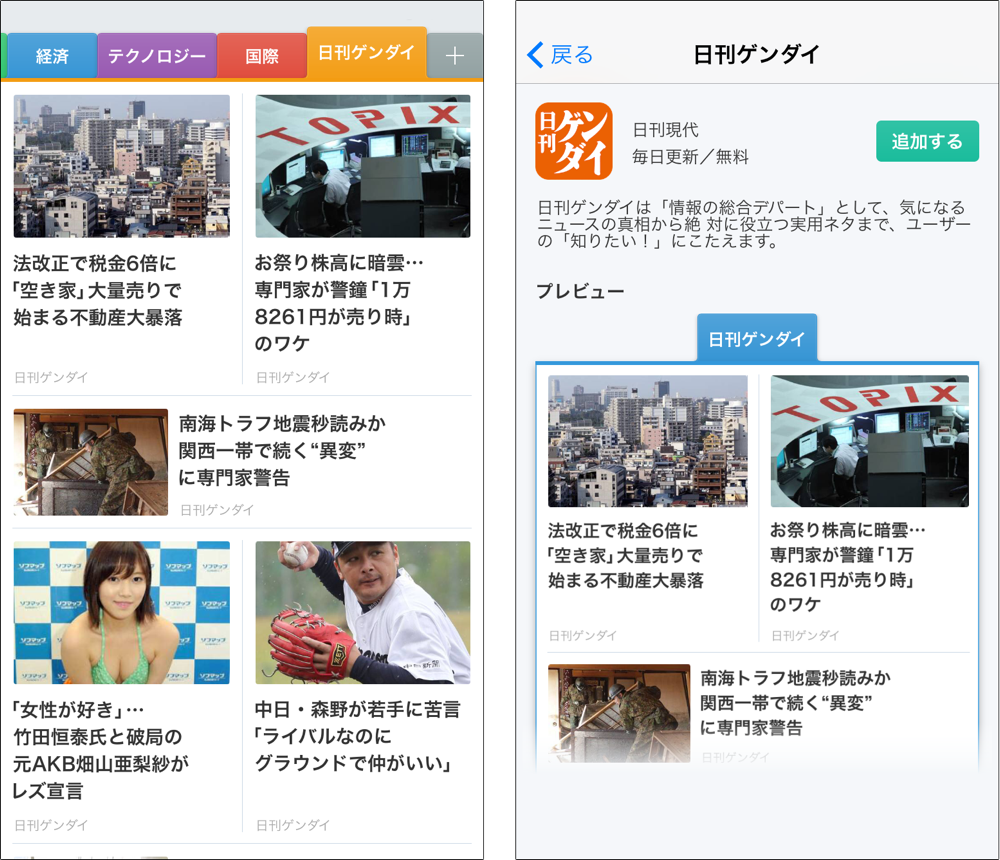Tap the blue 日刊ゲンダイ preview tab
The height and width of the screenshot is (860, 1000).
click(757, 338)
